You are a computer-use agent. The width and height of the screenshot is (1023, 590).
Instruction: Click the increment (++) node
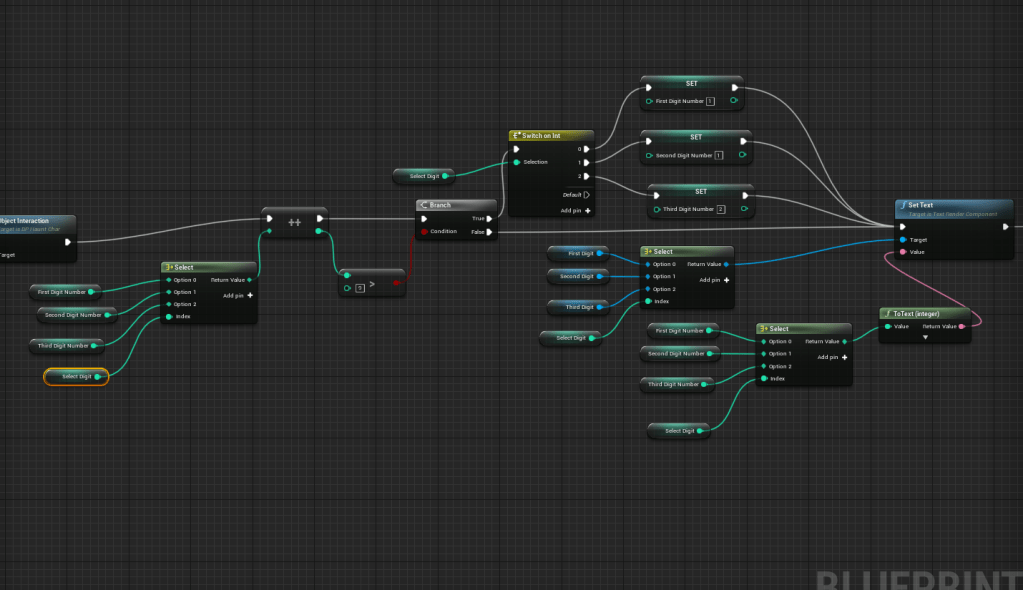pyautogui.click(x=294, y=221)
